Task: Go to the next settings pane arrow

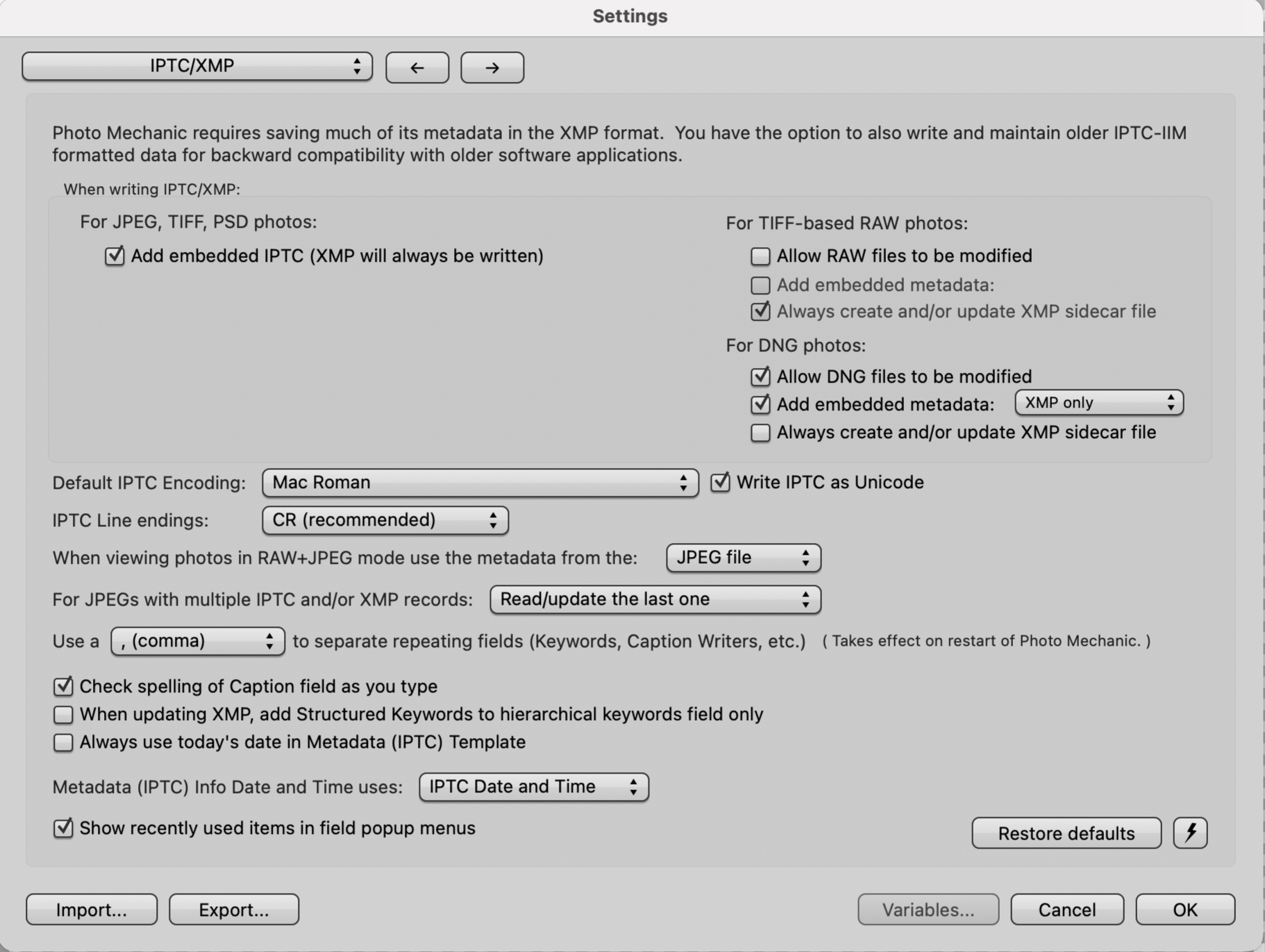Action: click(492, 67)
